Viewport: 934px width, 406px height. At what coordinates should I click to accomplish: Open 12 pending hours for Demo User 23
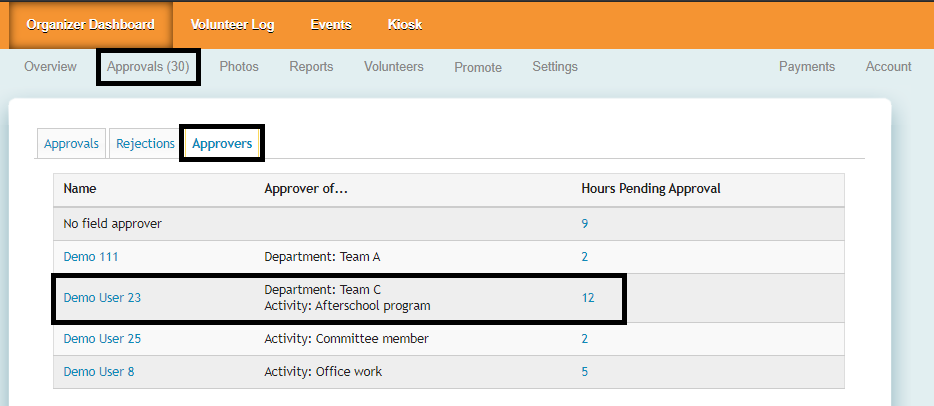[588, 298]
